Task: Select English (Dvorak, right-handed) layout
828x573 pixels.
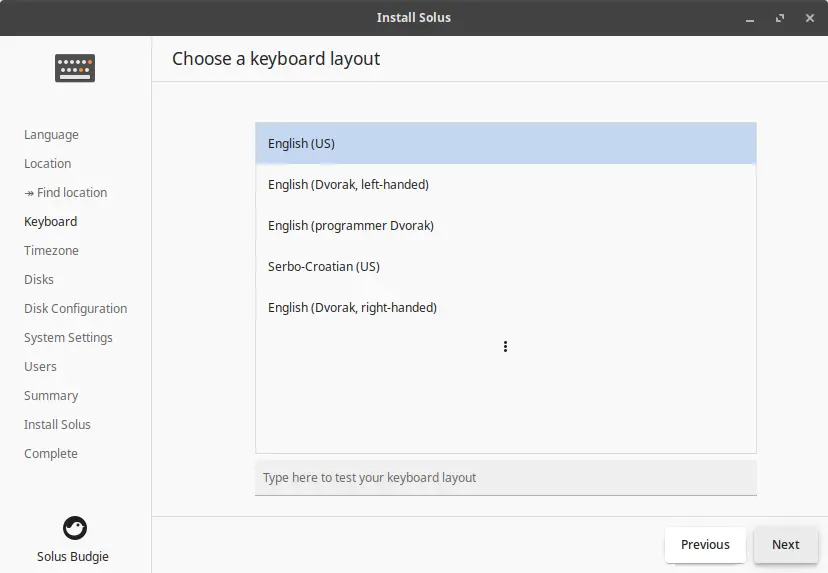Action: click(x=506, y=308)
